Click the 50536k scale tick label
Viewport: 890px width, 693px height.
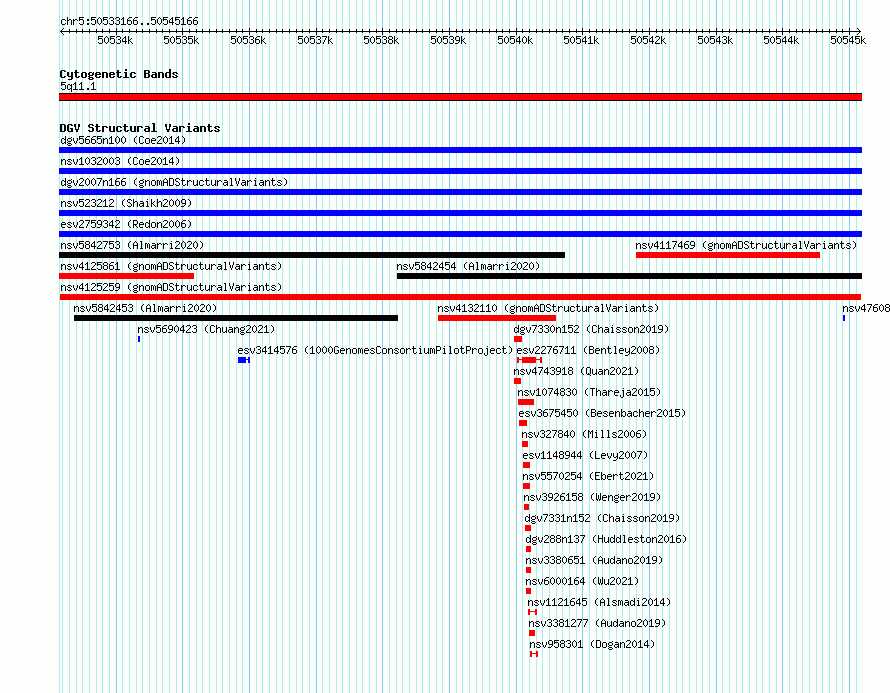click(248, 40)
